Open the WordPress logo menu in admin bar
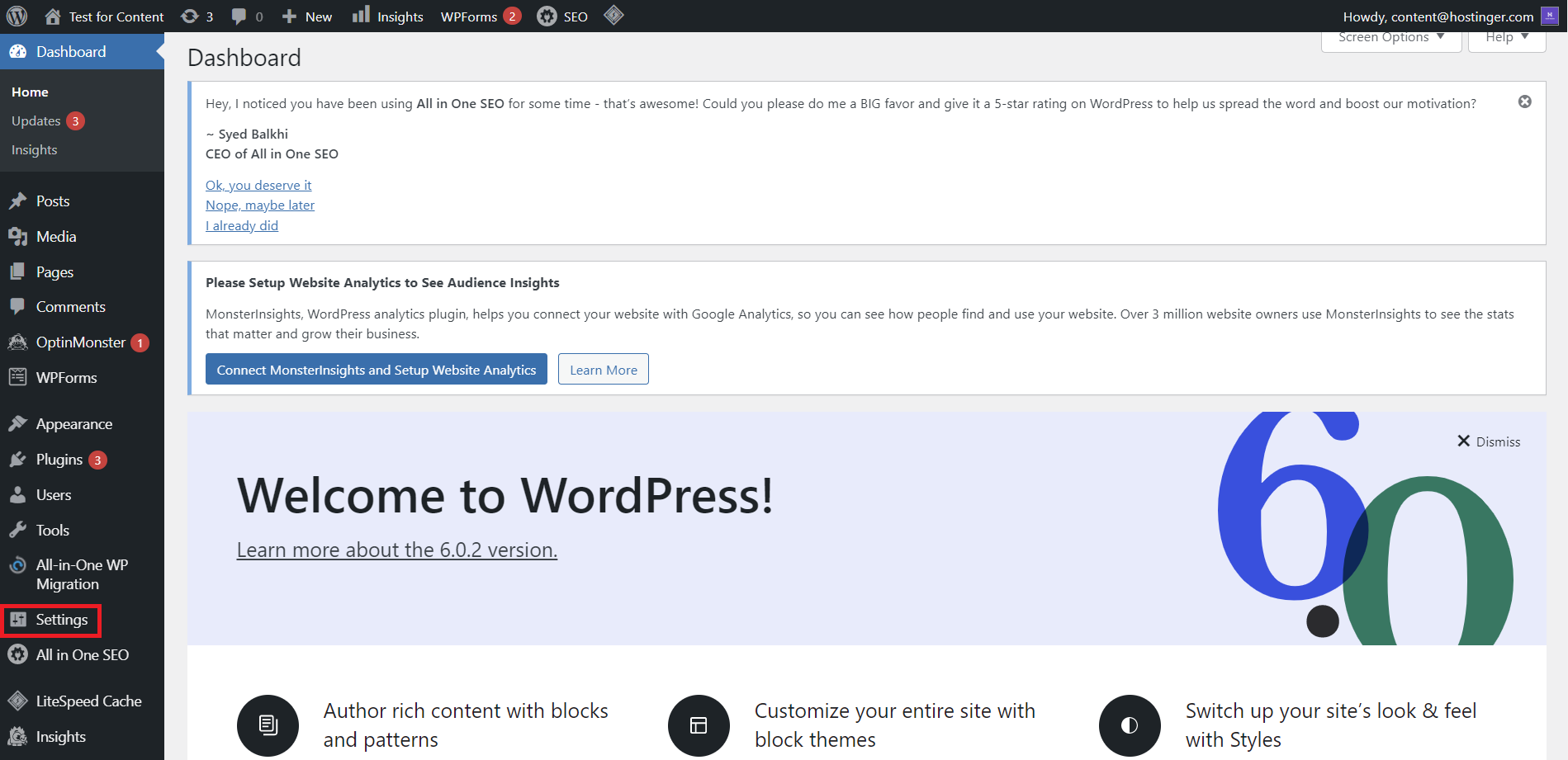This screenshot has height=760, width=1568. [x=17, y=16]
